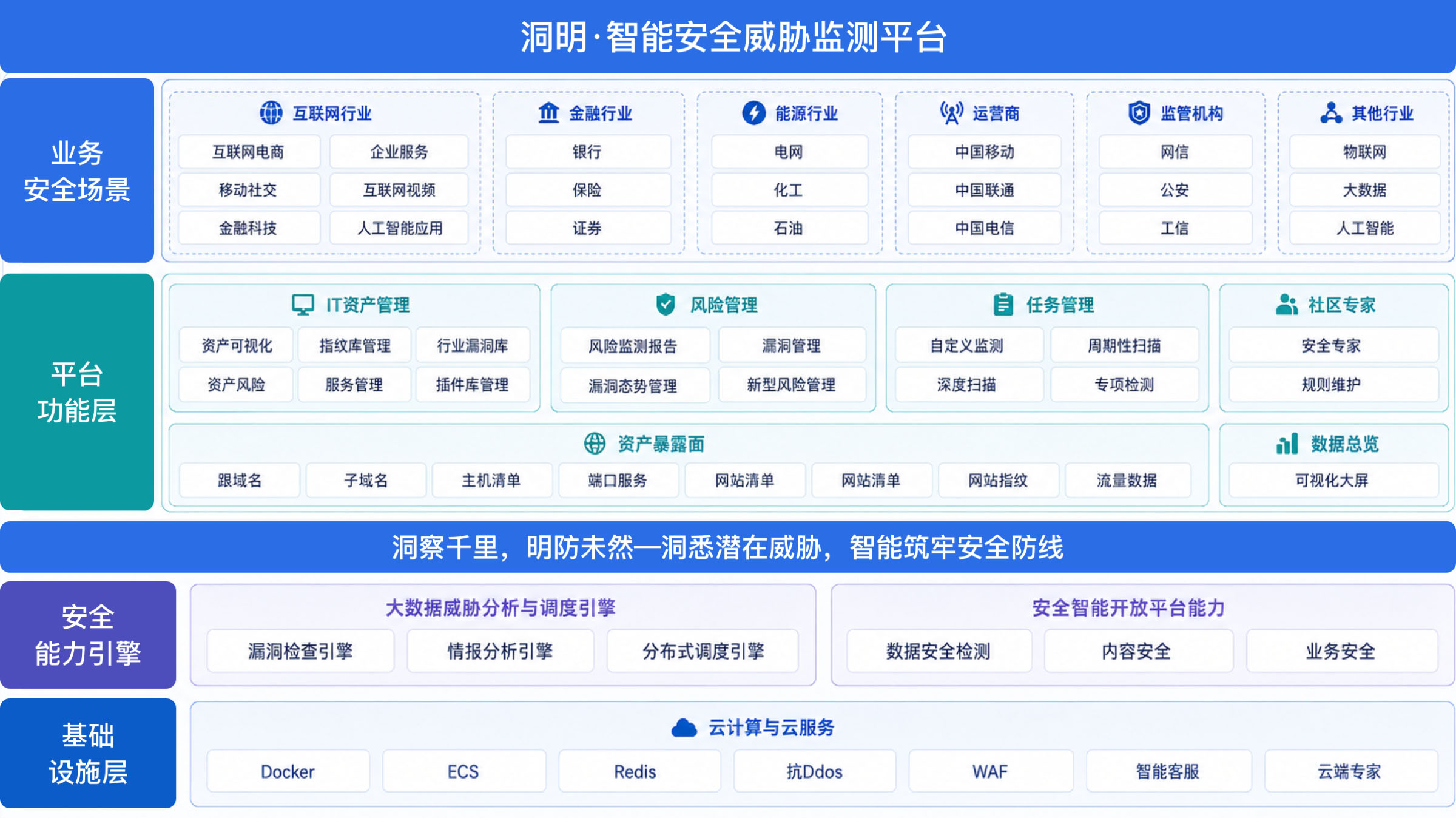Select 分布式调度引擎 box
Screen dimensions: 1456x818
pos(703,651)
